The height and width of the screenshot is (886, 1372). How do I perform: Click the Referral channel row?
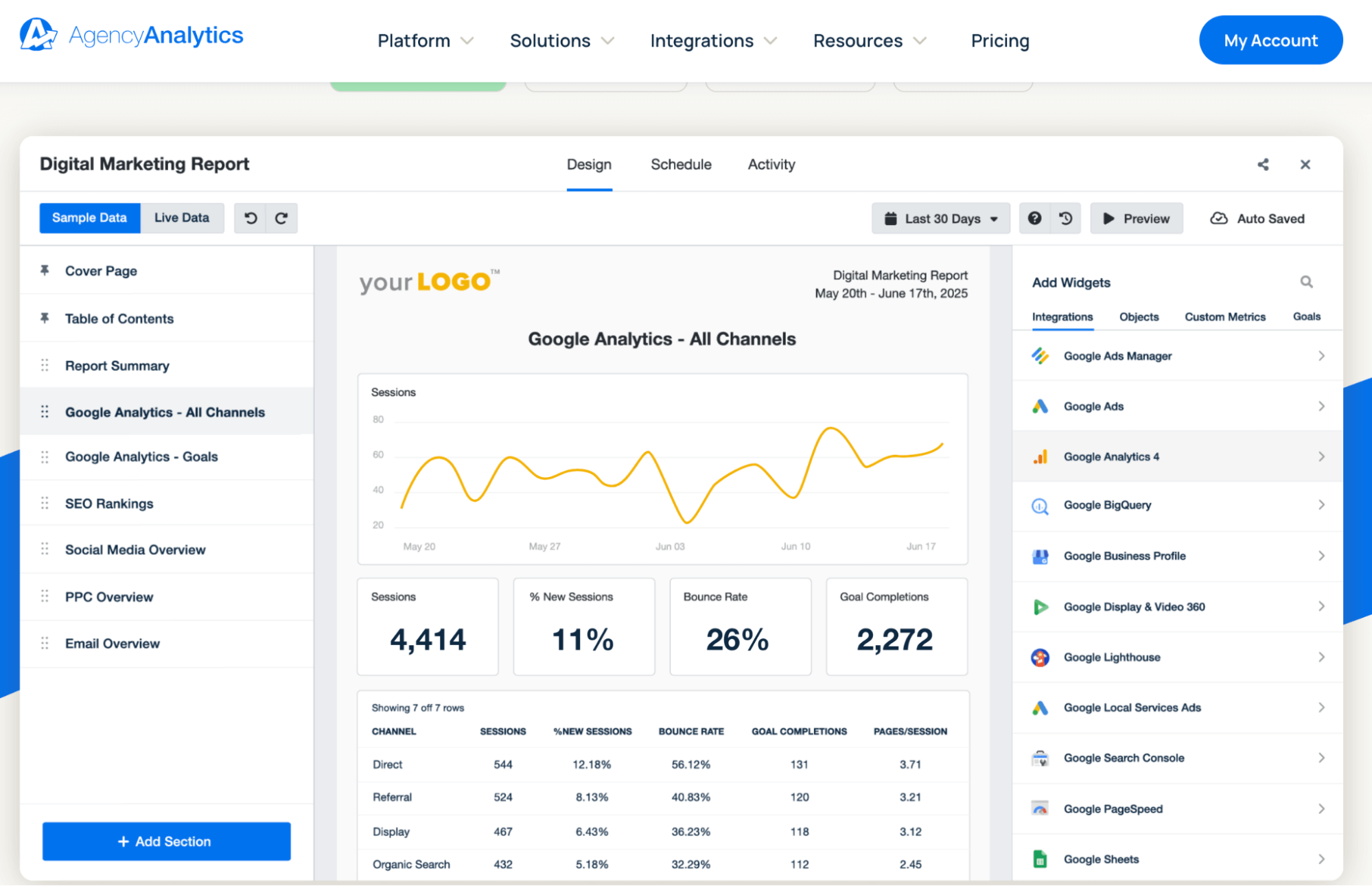pyautogui.click(x=662, y=797)
